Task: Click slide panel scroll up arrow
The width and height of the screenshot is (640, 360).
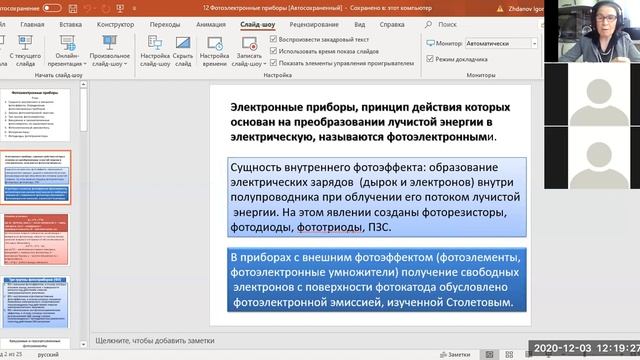Action: 83,84
